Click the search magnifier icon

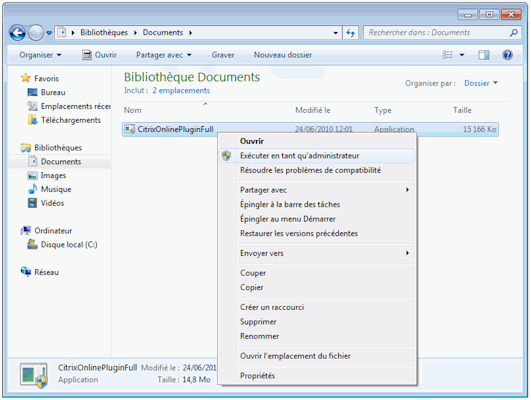514,33
